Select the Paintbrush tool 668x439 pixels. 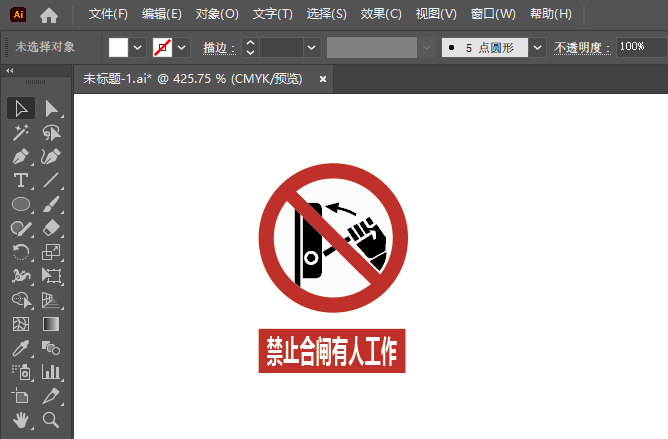[51, 204]
